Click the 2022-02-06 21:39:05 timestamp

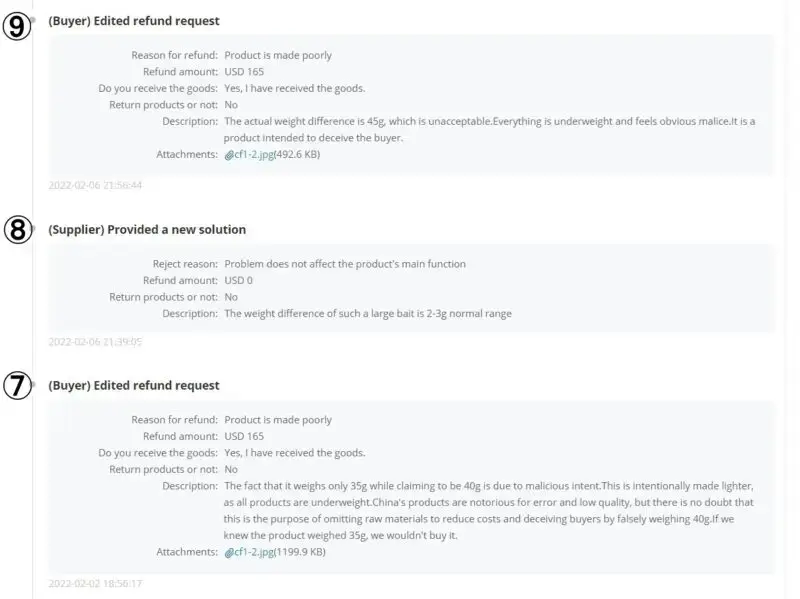(x=95, y=342)
